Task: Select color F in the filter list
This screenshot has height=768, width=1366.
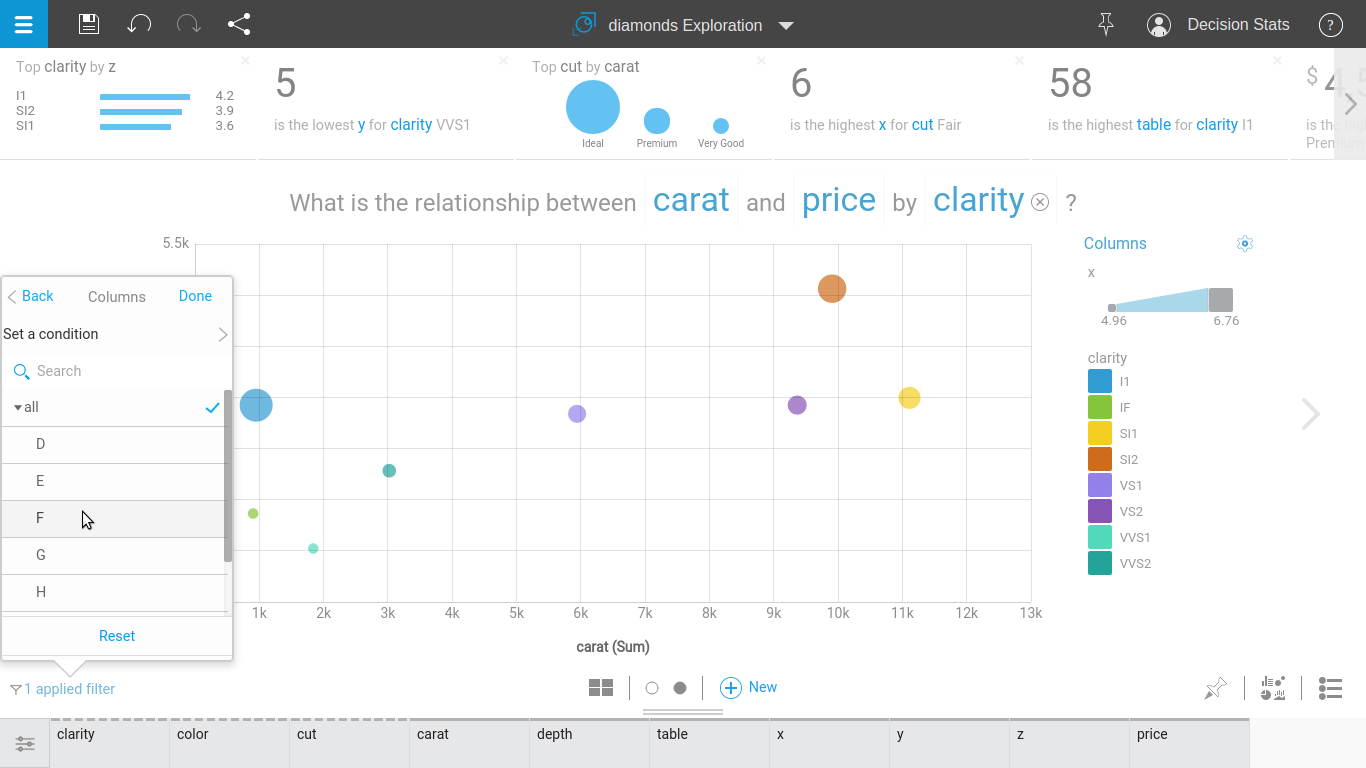Action: tap(40, 518)
